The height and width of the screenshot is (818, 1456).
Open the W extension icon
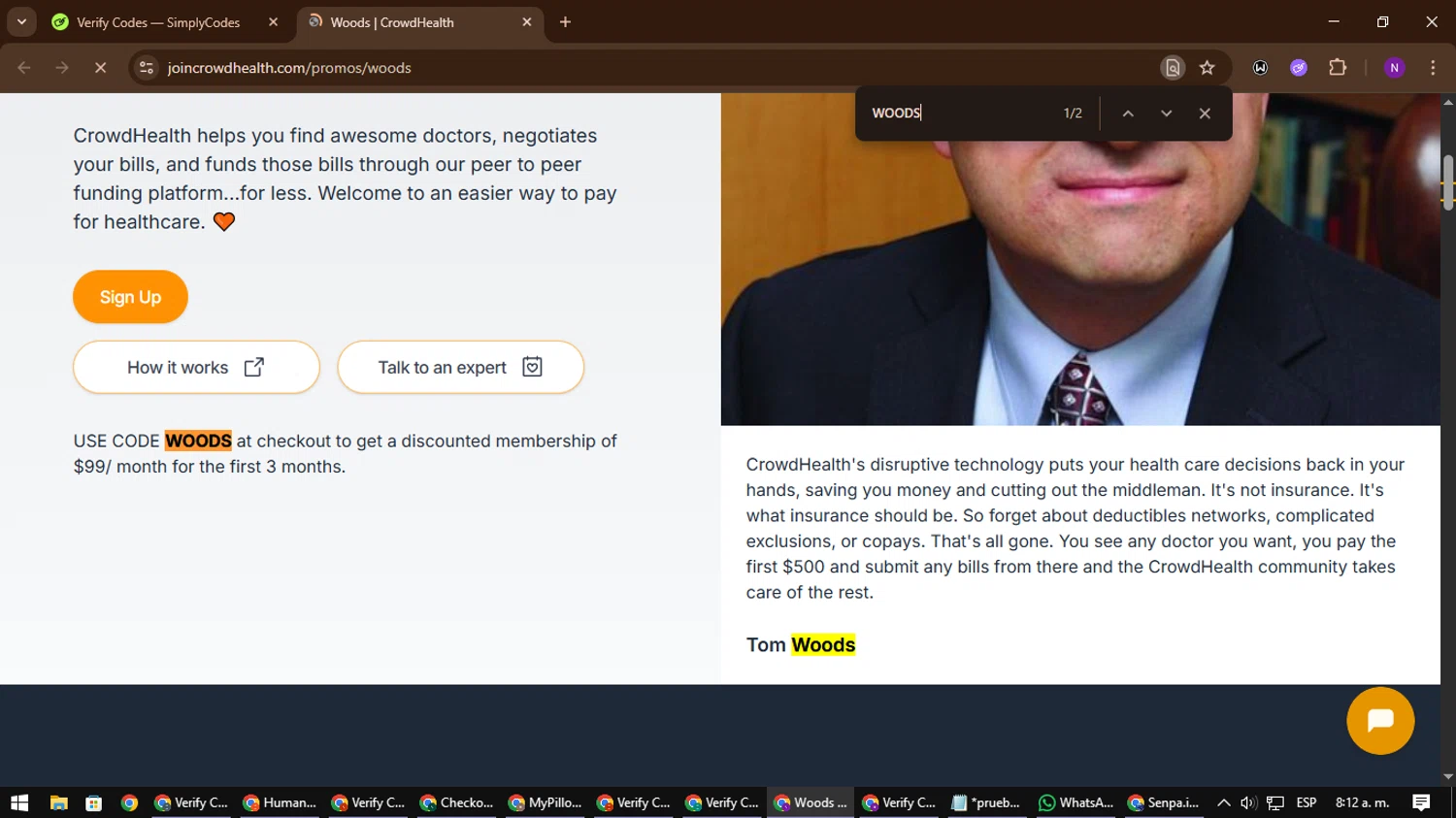pos(1260,68)
